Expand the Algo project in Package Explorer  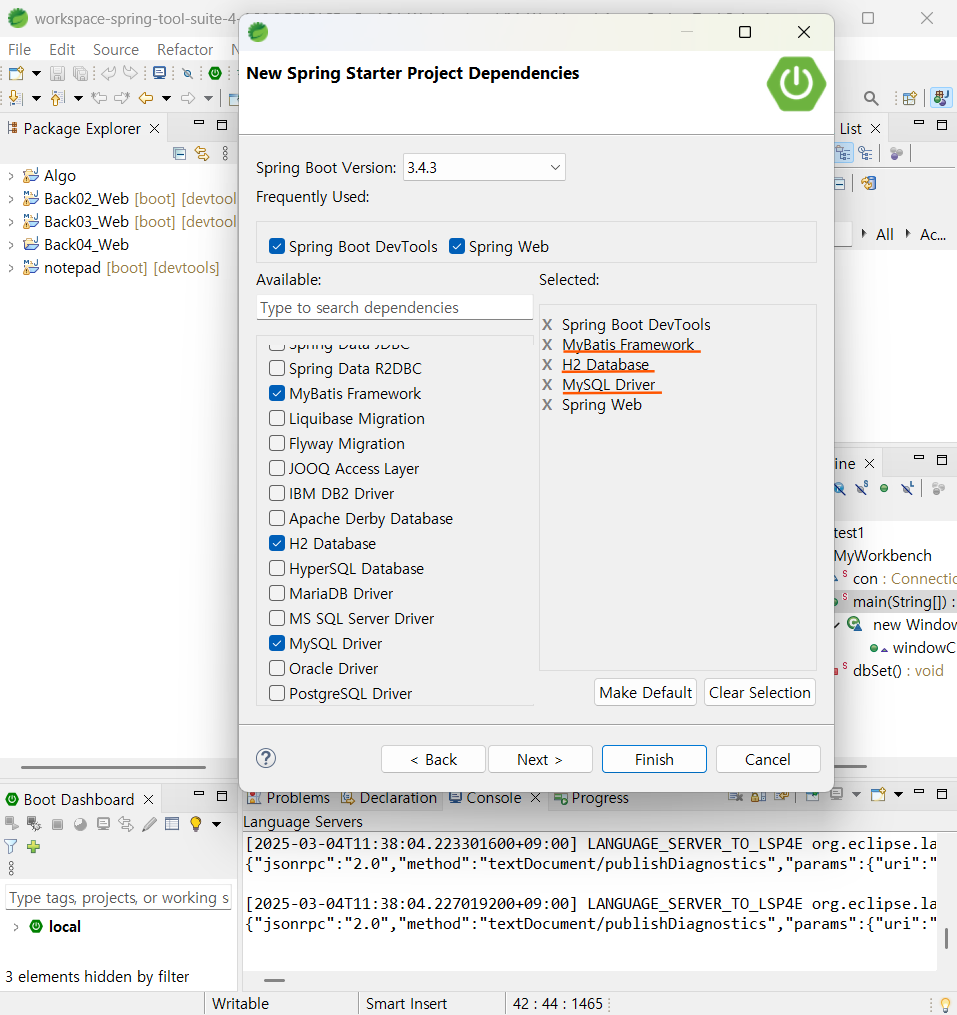[10, 175]
